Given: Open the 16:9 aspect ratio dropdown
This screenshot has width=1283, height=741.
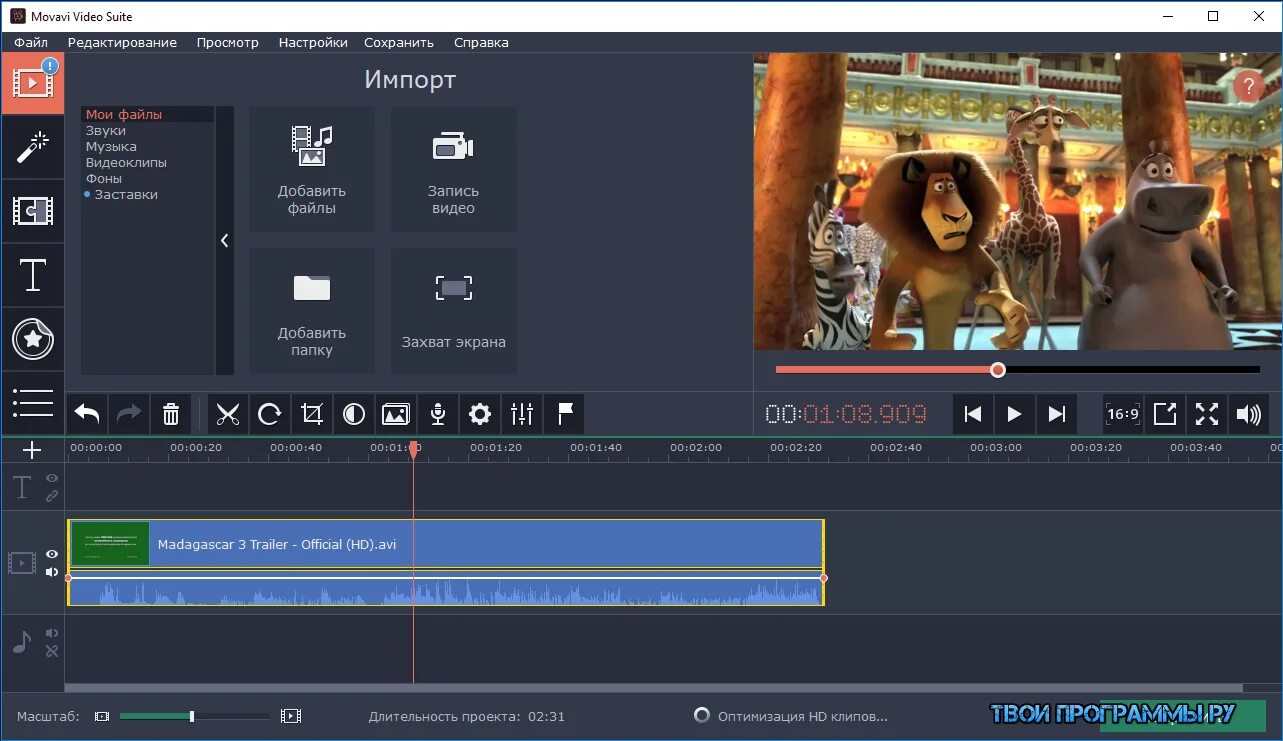Looking at the screenshot, I should pos(1123,414).
